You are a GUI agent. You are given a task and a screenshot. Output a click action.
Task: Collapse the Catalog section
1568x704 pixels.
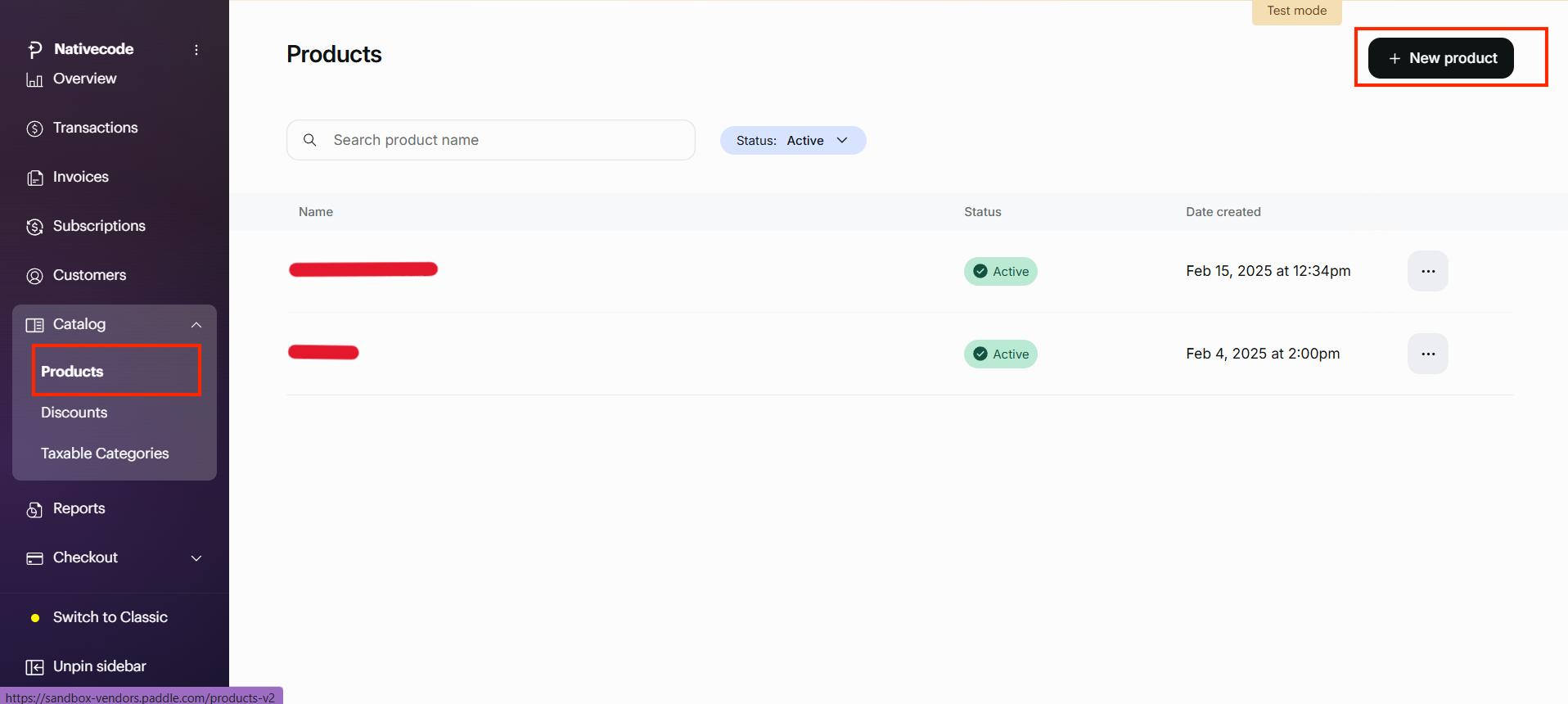[196, 325]
